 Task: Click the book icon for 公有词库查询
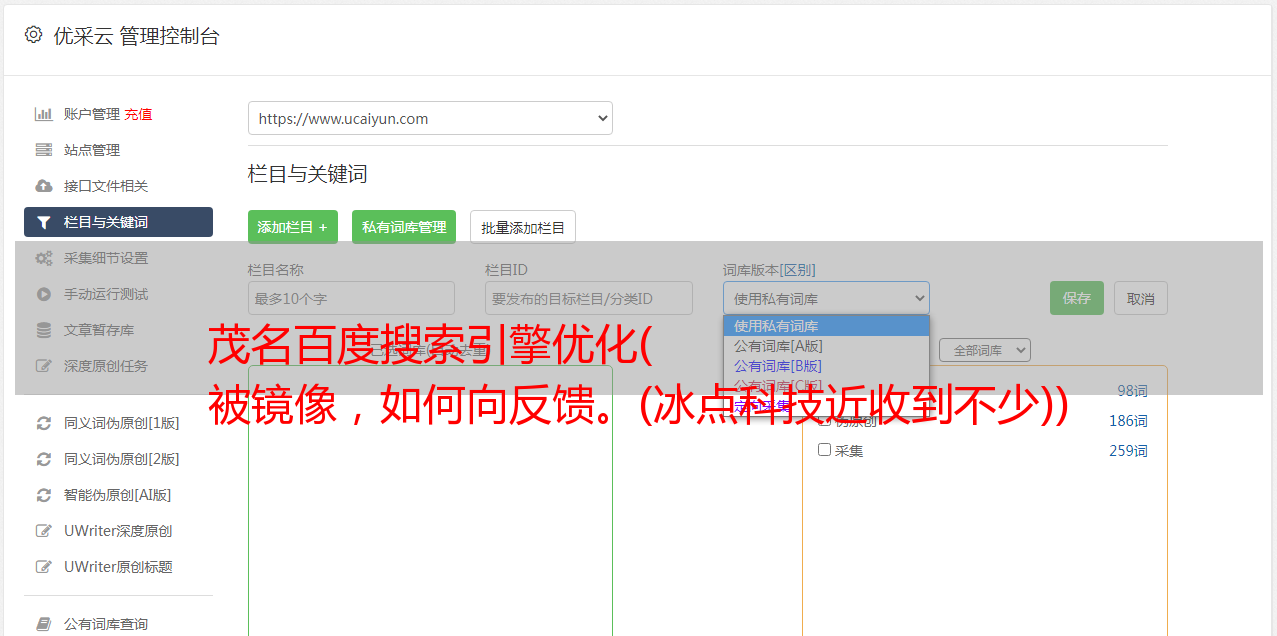[43, 624]
